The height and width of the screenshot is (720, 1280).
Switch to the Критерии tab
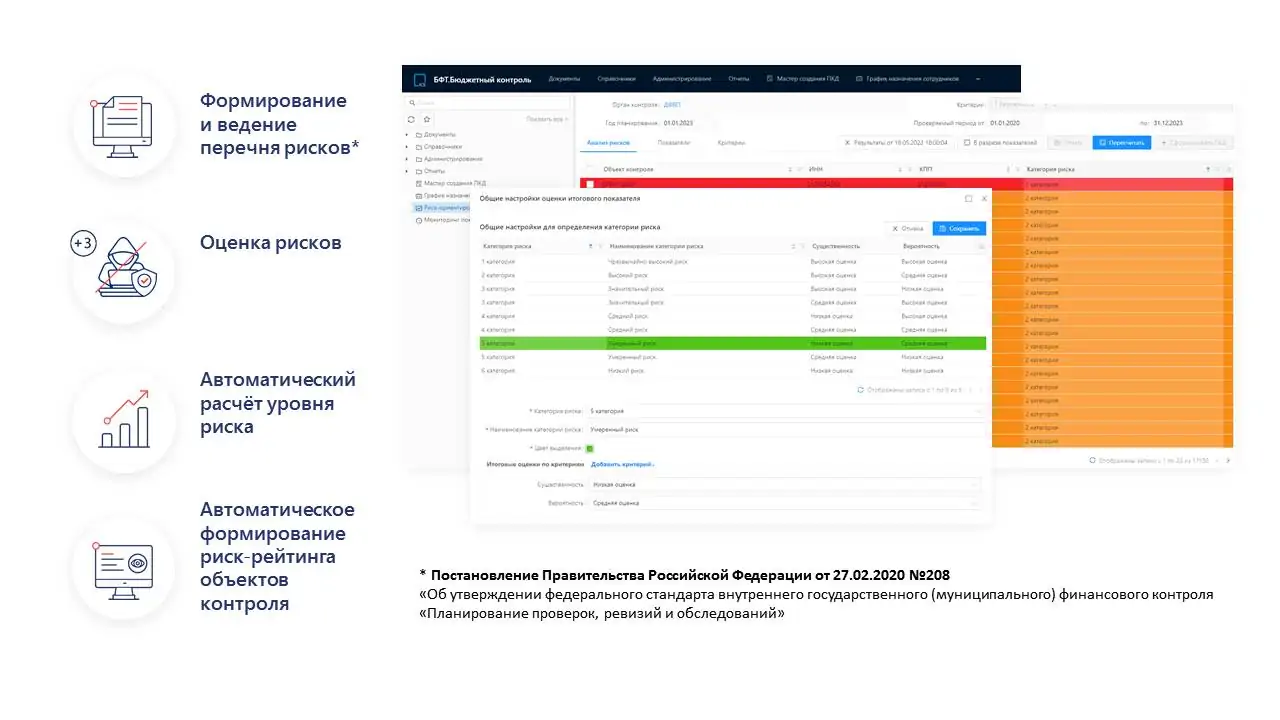[731, 143]
